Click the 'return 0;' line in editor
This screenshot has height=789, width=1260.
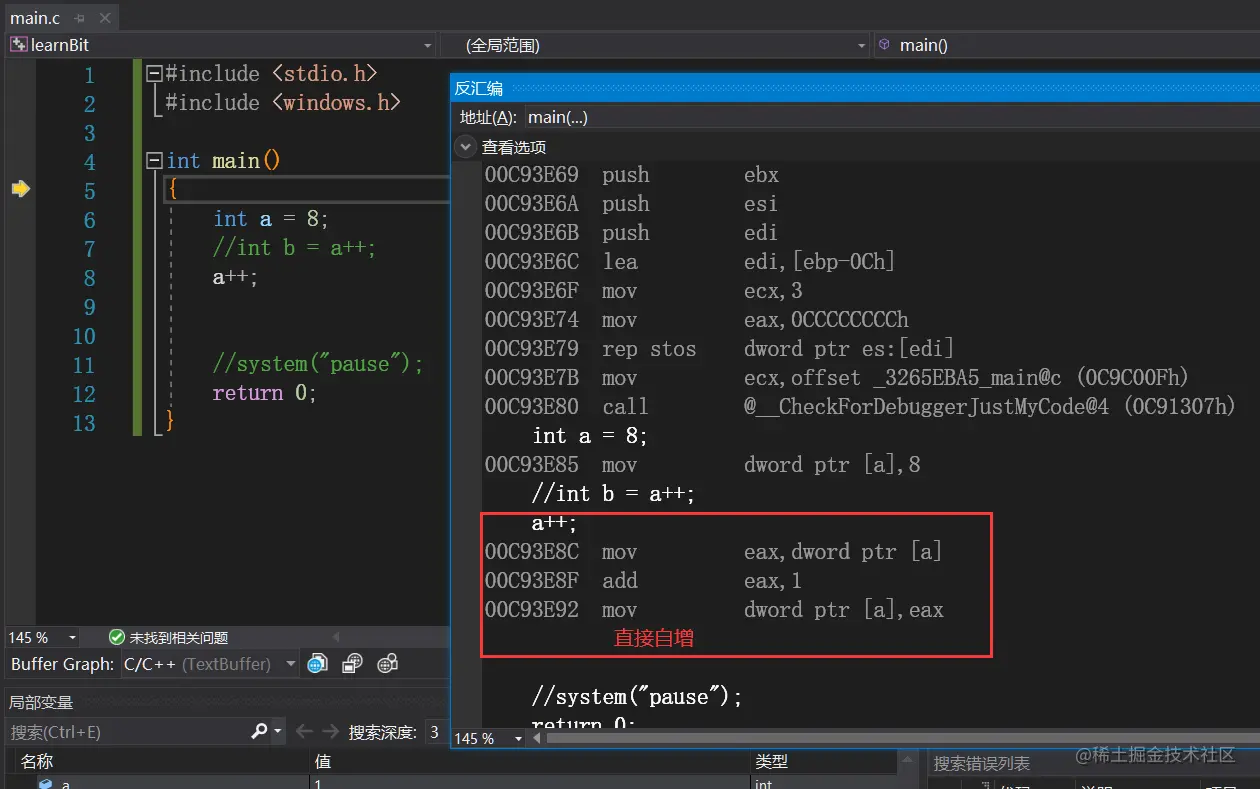[264, 393]
